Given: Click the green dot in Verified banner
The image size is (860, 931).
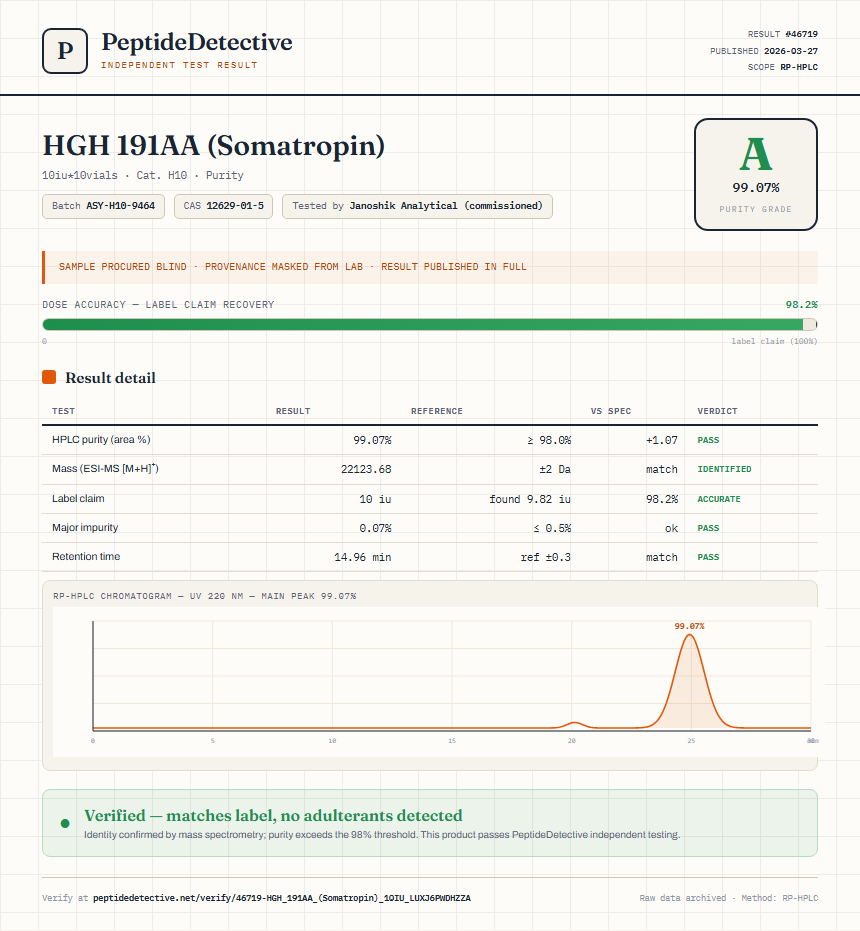Looking at the screenshot, I should pos(65,823).
